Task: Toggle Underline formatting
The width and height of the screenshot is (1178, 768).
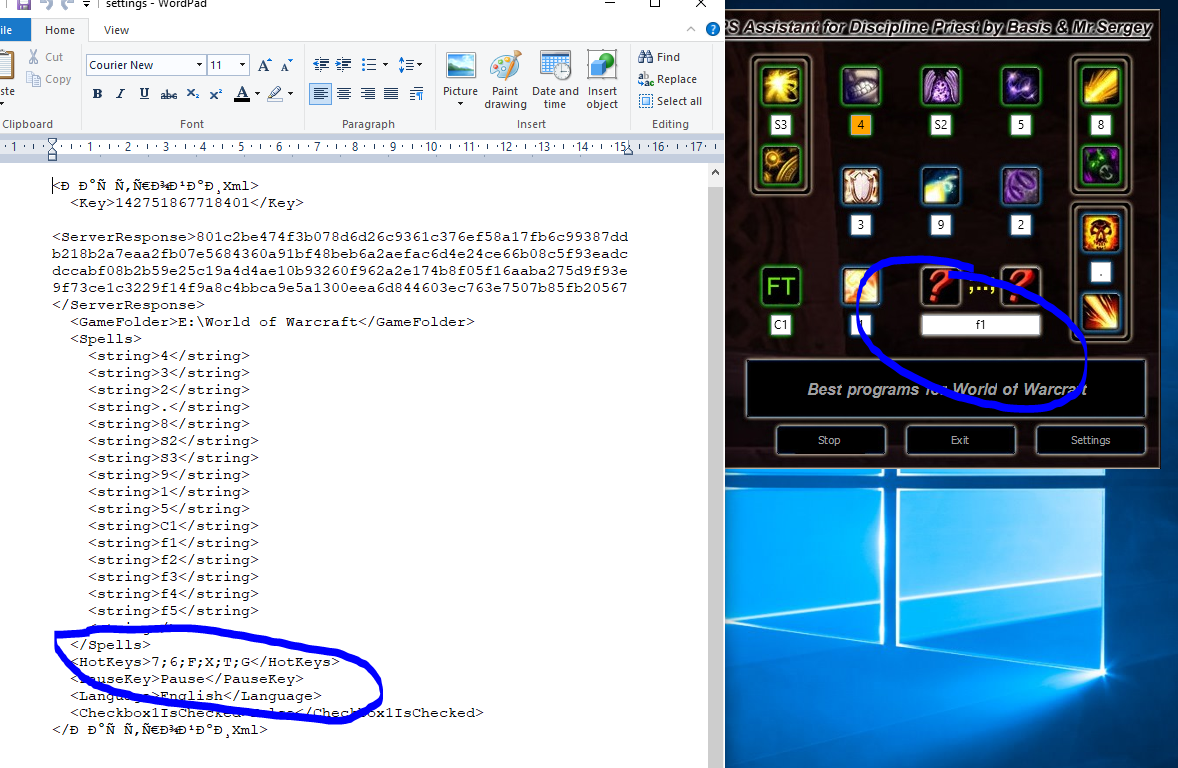Action: click(144, 94)
